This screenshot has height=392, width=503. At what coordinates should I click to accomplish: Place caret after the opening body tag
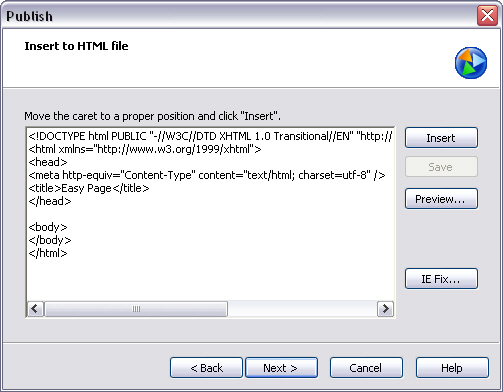(x=68, y=227)
